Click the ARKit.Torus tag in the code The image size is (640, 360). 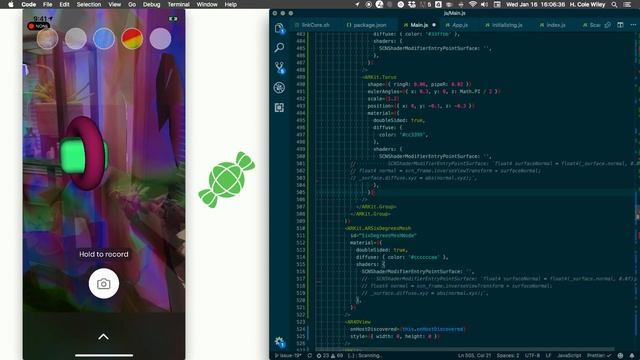tap(379, 77)
